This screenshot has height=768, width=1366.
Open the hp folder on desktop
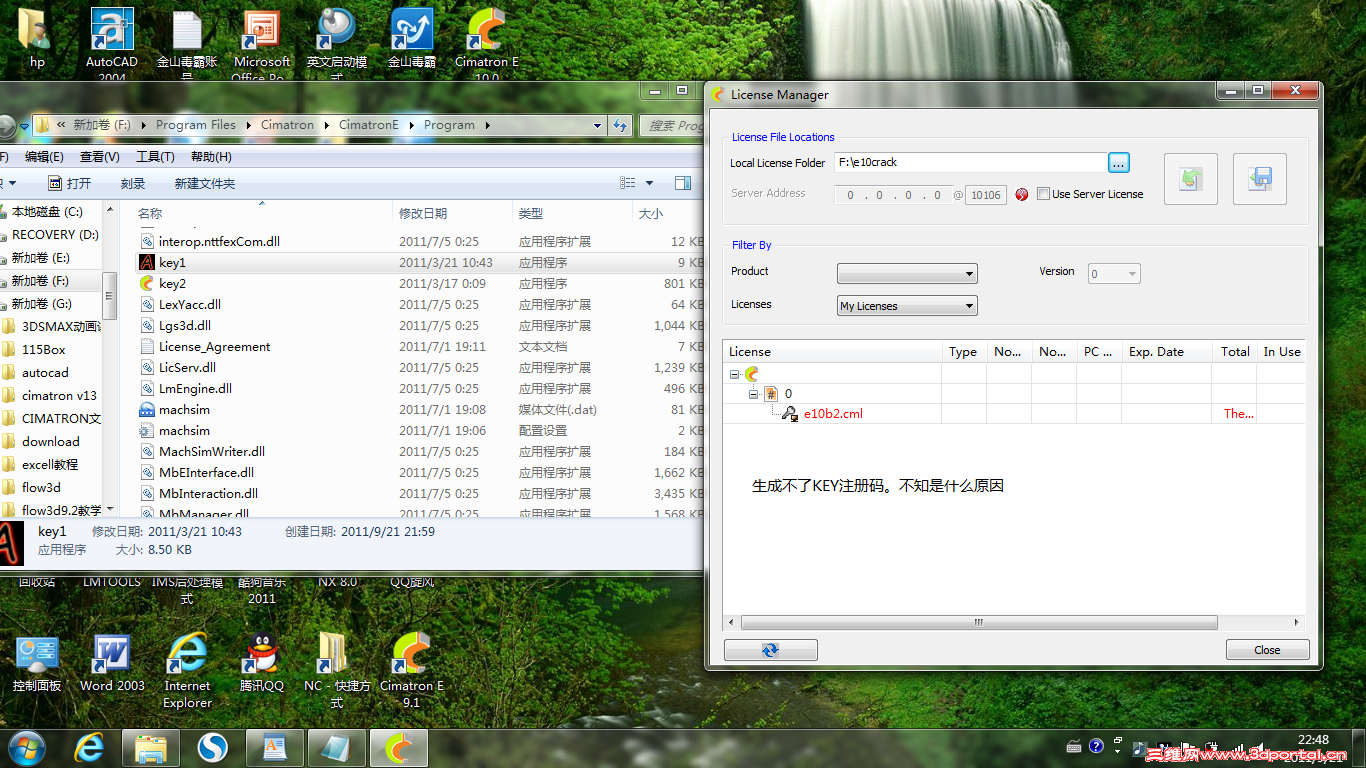(37, 38)
